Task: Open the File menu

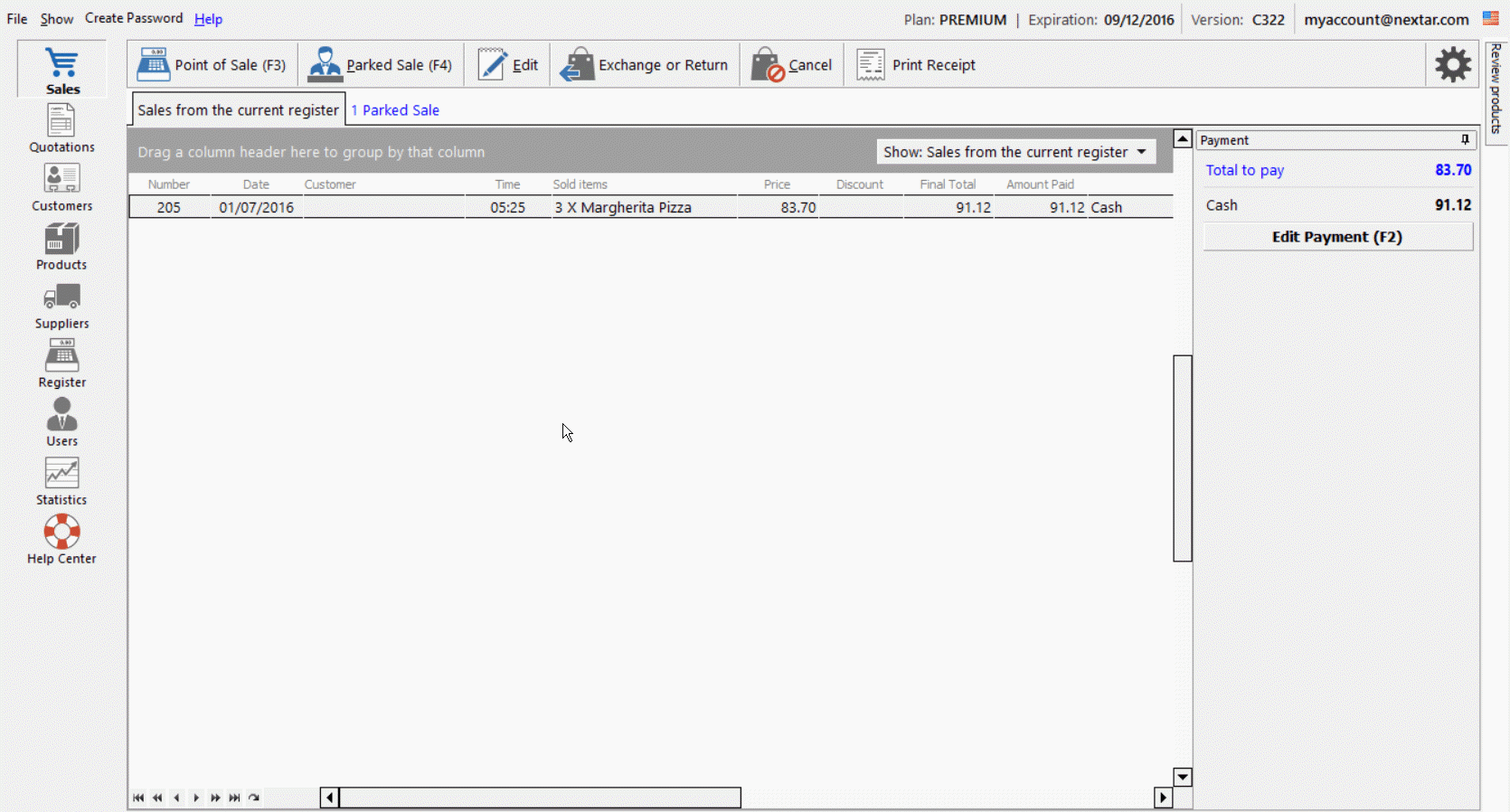Action: tap(17, 19)
